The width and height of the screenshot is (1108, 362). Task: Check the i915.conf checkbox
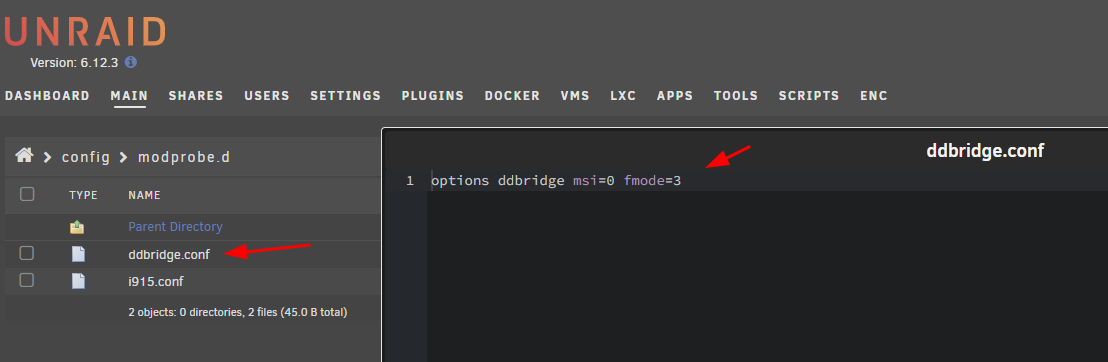pos(26,281)
